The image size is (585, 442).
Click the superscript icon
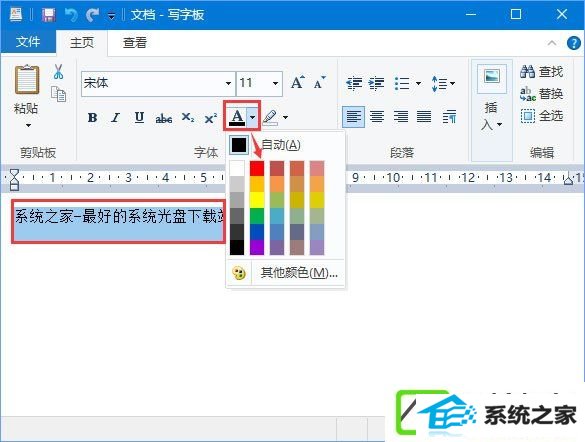[x=211, y=118]
